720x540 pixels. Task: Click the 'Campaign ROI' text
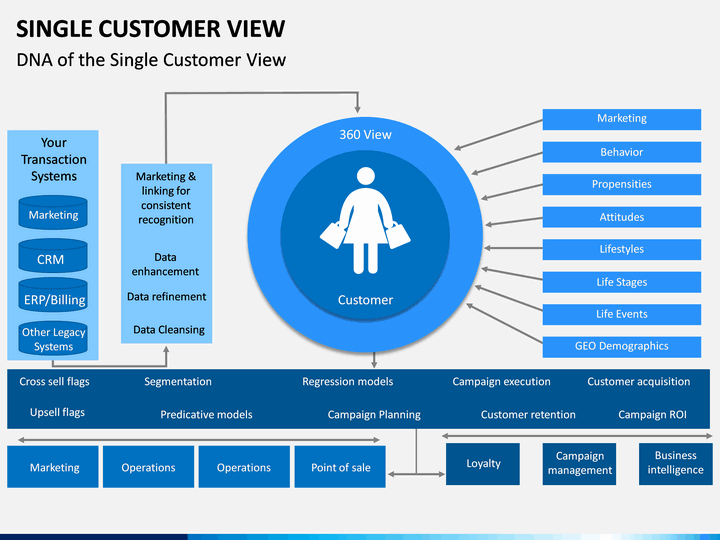click(652, 415)
